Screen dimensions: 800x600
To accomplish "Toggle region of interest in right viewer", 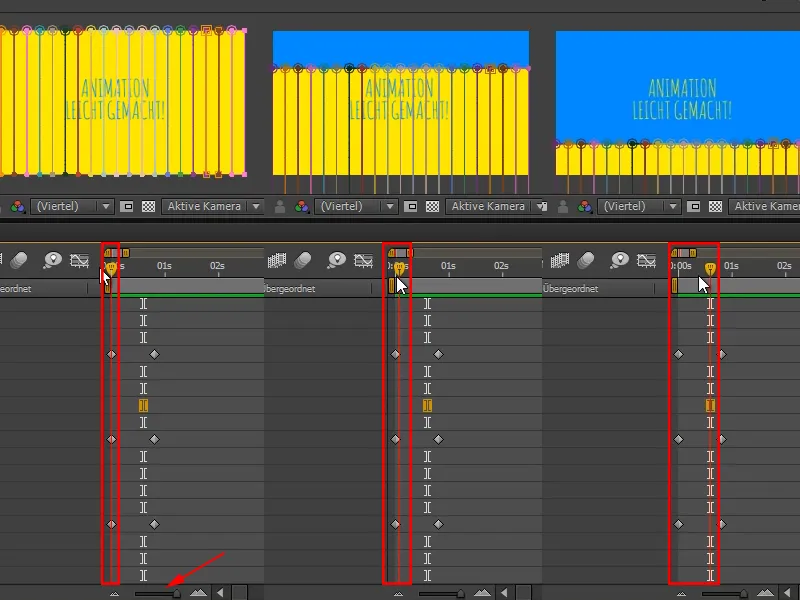I will (694, 207).
